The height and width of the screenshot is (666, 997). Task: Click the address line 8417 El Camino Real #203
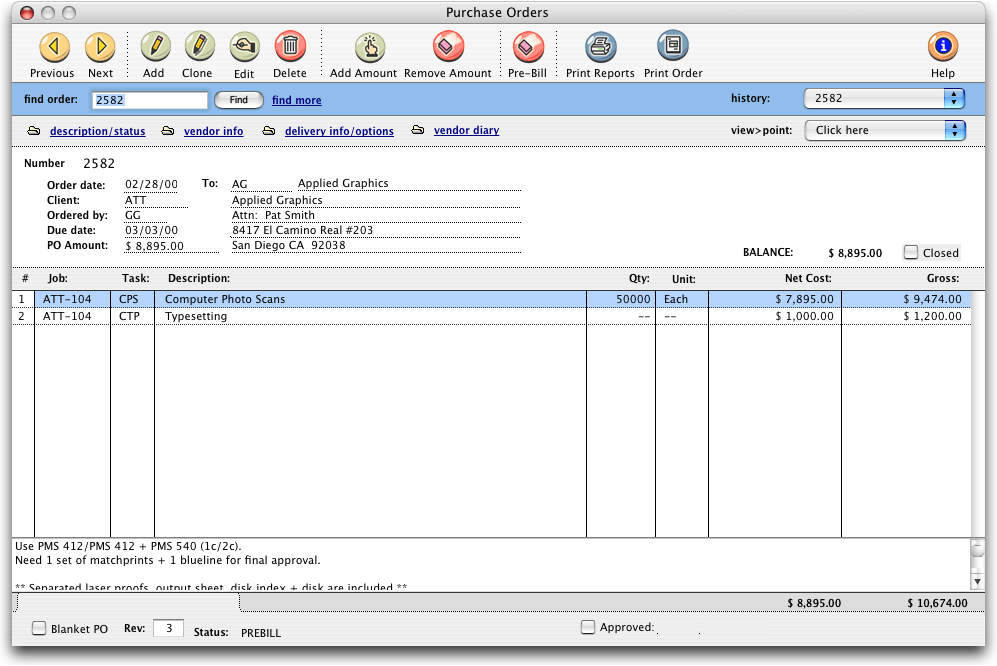[303, 230]
